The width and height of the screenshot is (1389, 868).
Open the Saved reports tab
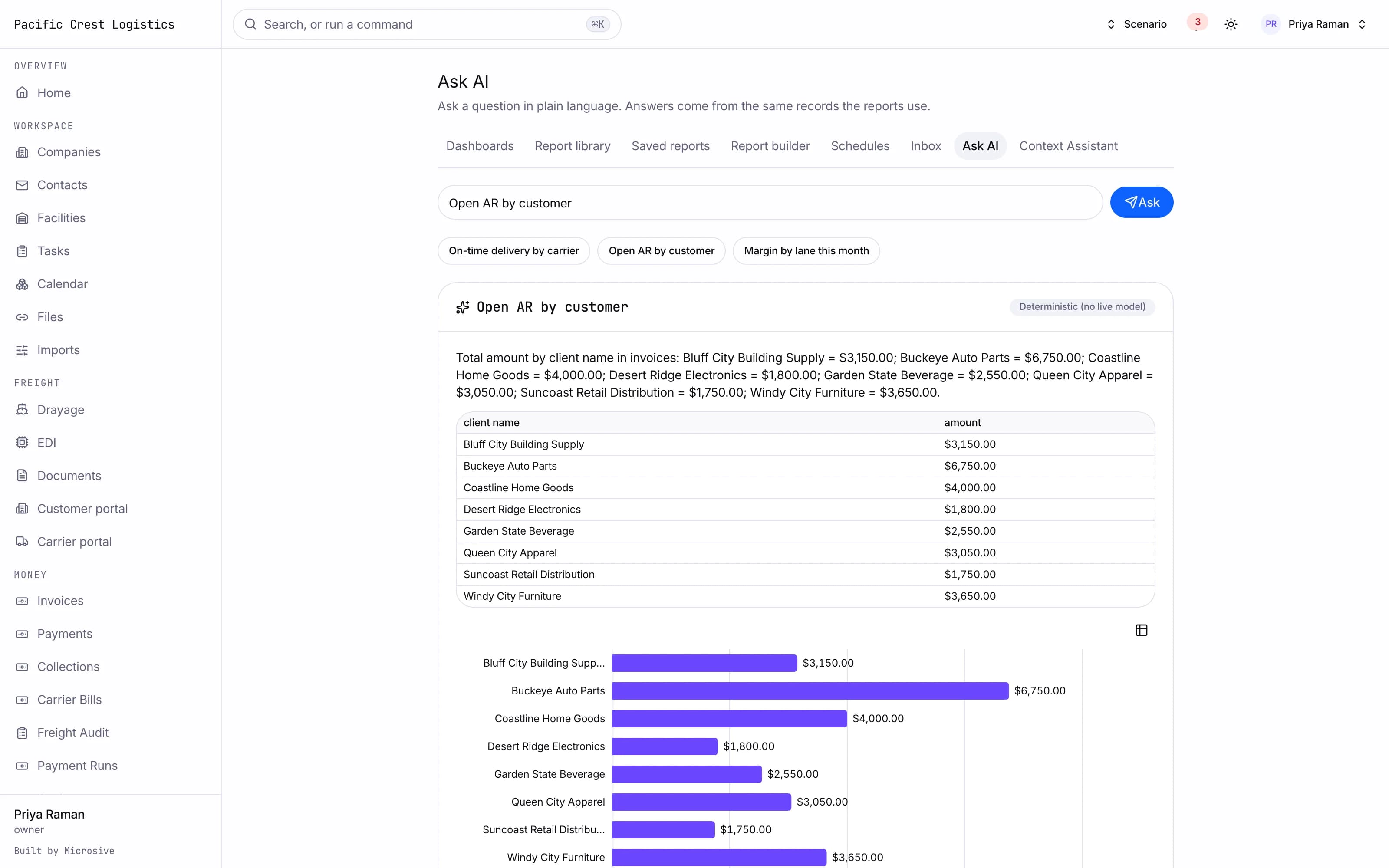670,146
